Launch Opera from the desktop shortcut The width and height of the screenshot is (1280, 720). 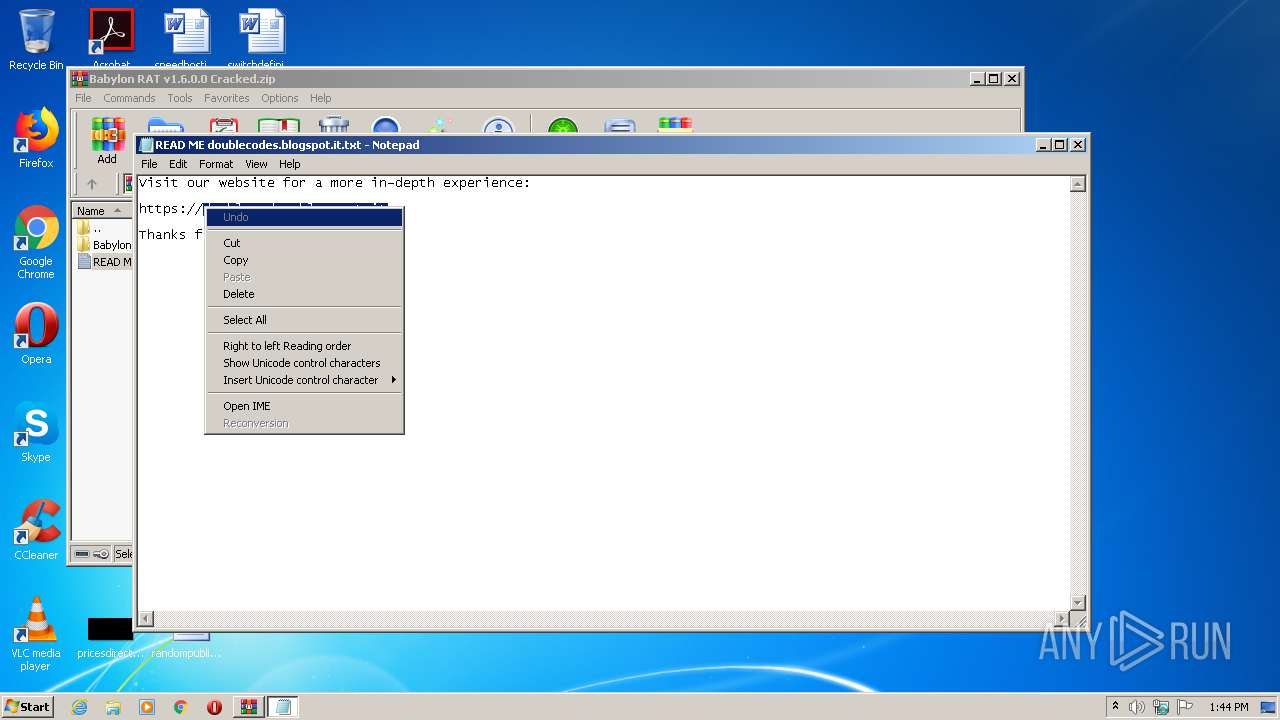(x=36, y=334)
